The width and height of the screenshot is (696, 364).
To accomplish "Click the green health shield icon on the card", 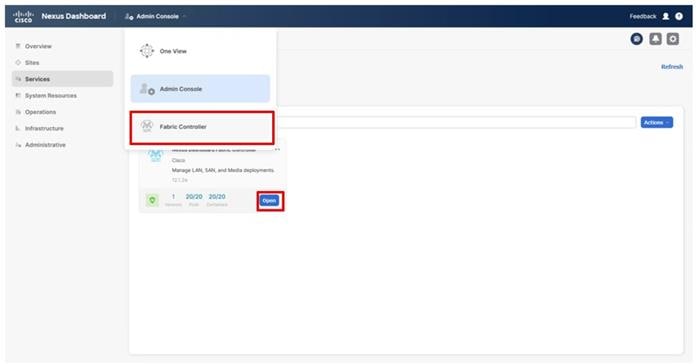I will coord(152,200).
